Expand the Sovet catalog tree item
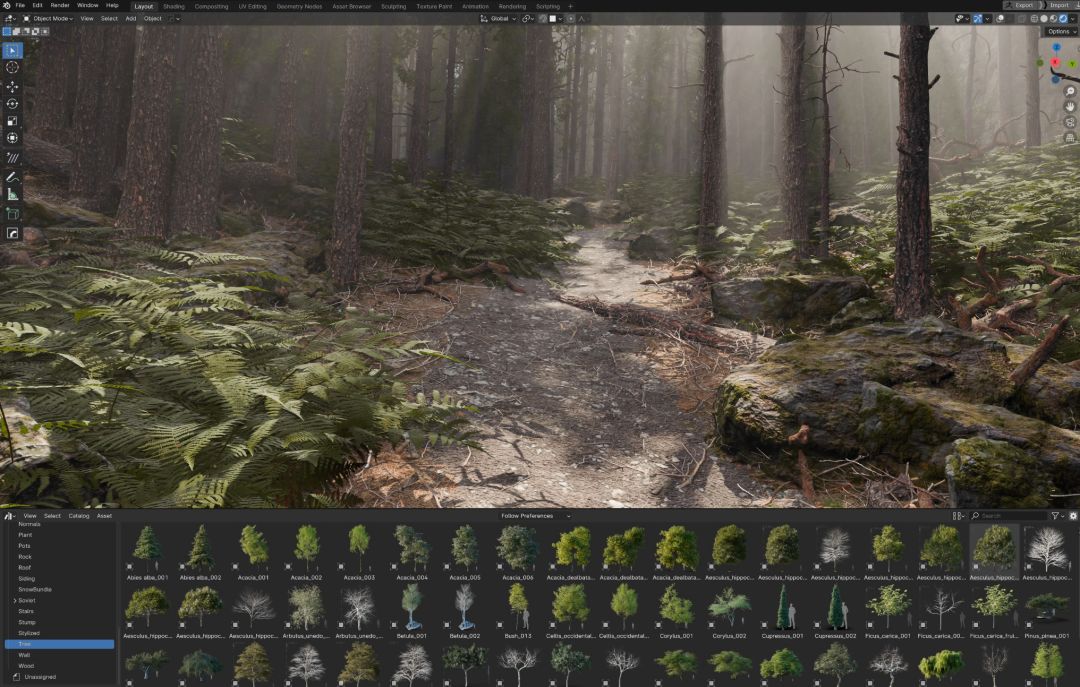The height and width of the screenshot is (687, 1080). pyautogui.click(x=14, y=600)
